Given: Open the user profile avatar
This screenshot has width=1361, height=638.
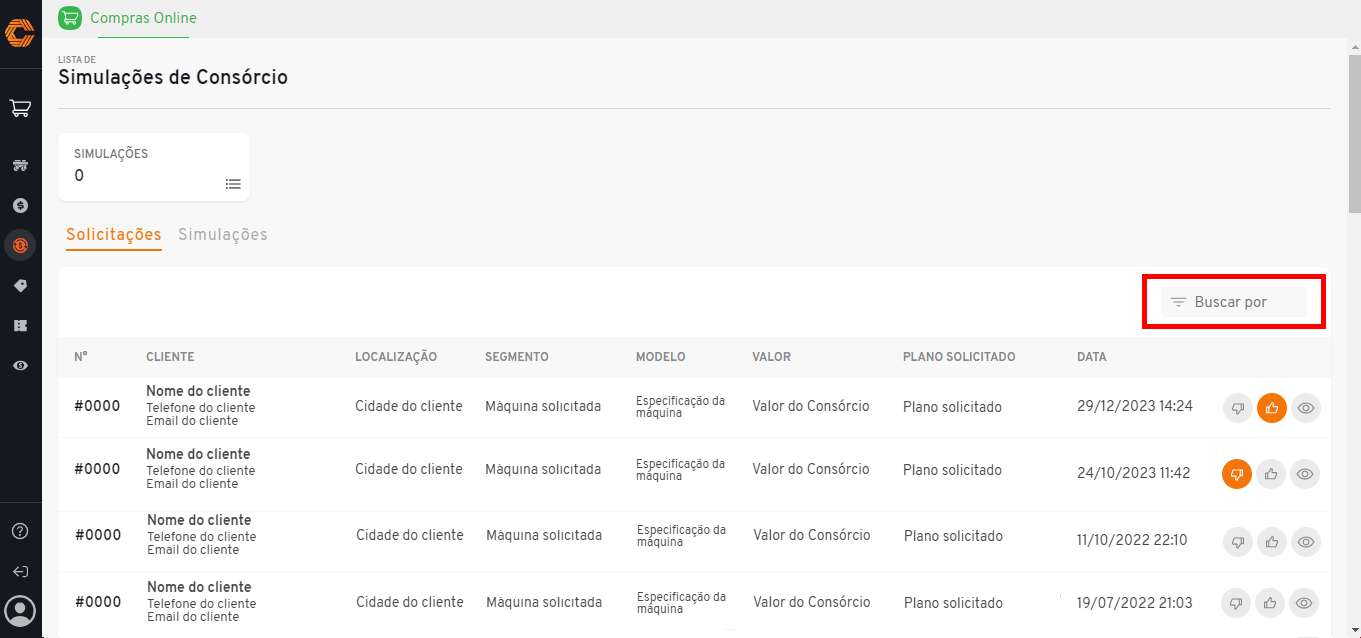Looking at the screenshot, I should tap(20, 610).
